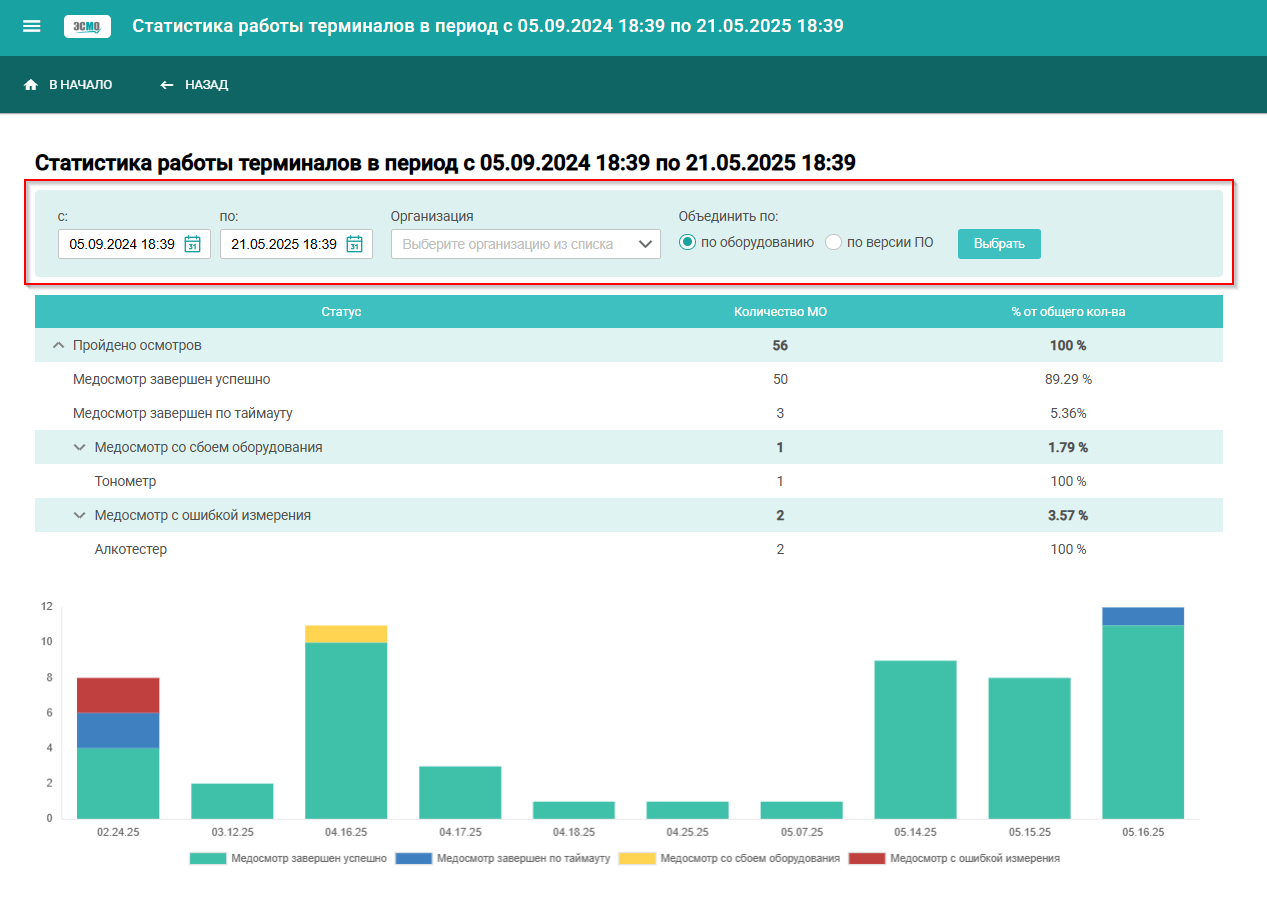Click the % от общего кол-ва header

coord(1068,312)
